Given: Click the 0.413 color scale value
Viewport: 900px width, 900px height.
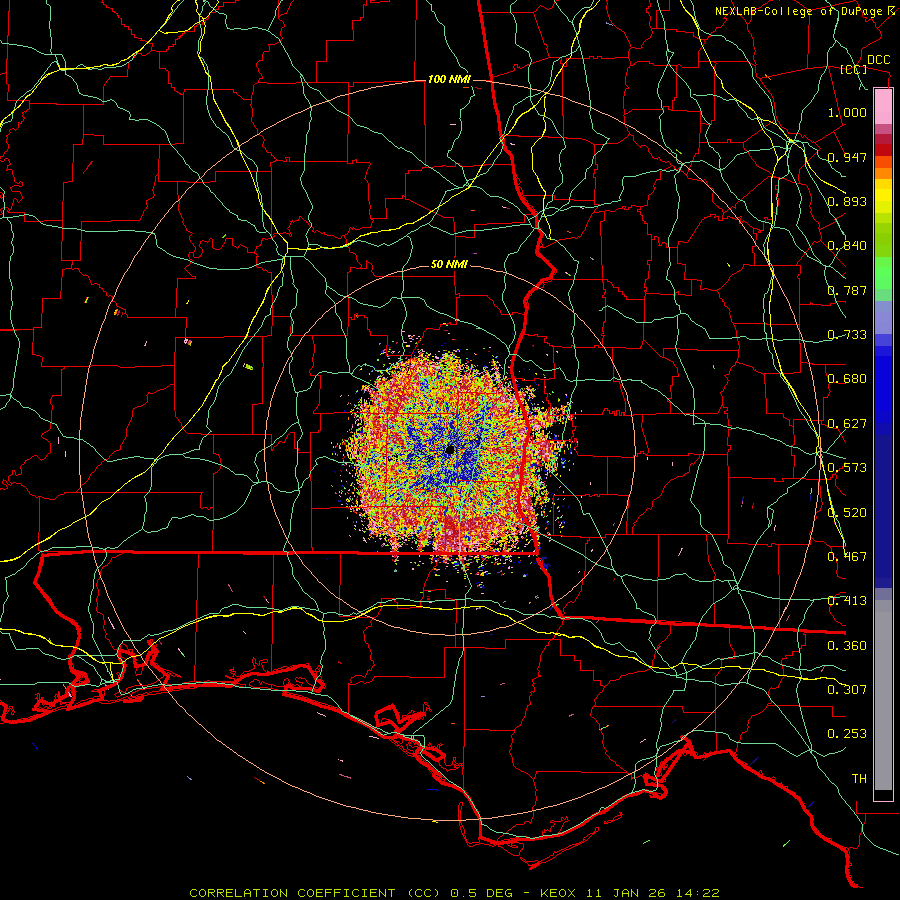Looking at the screenshot, I should tap(847, 601).
